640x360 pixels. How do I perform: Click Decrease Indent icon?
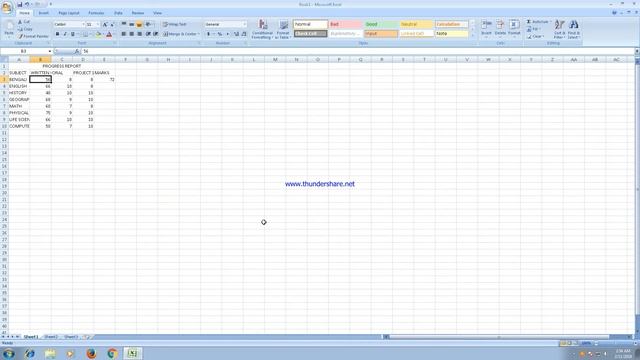click(148, 34)
